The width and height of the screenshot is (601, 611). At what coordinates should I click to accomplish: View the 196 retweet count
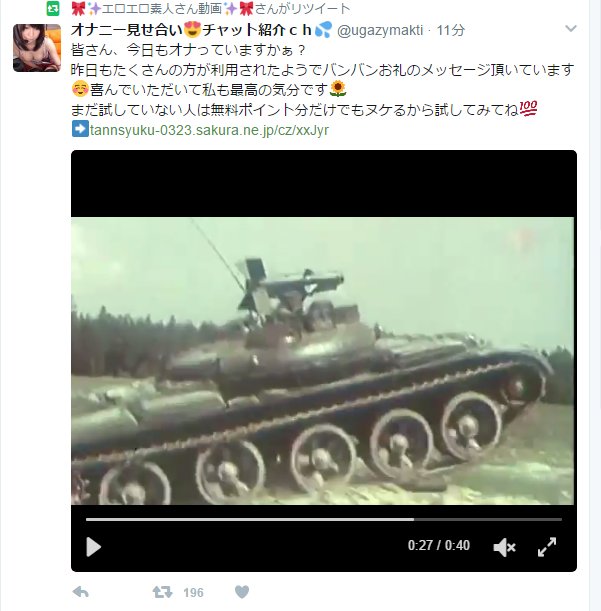point(193,593)
